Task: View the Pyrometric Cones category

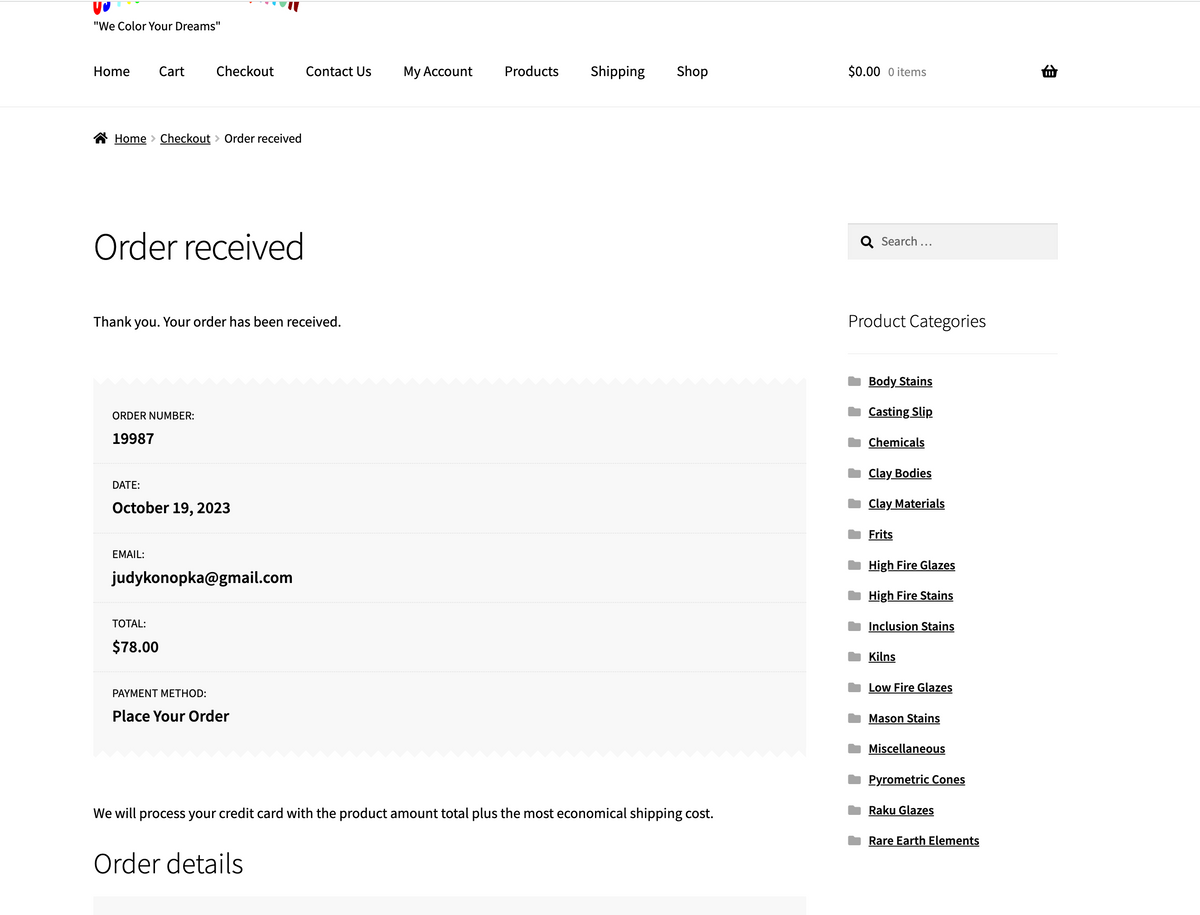Action: tap(916, 779)
